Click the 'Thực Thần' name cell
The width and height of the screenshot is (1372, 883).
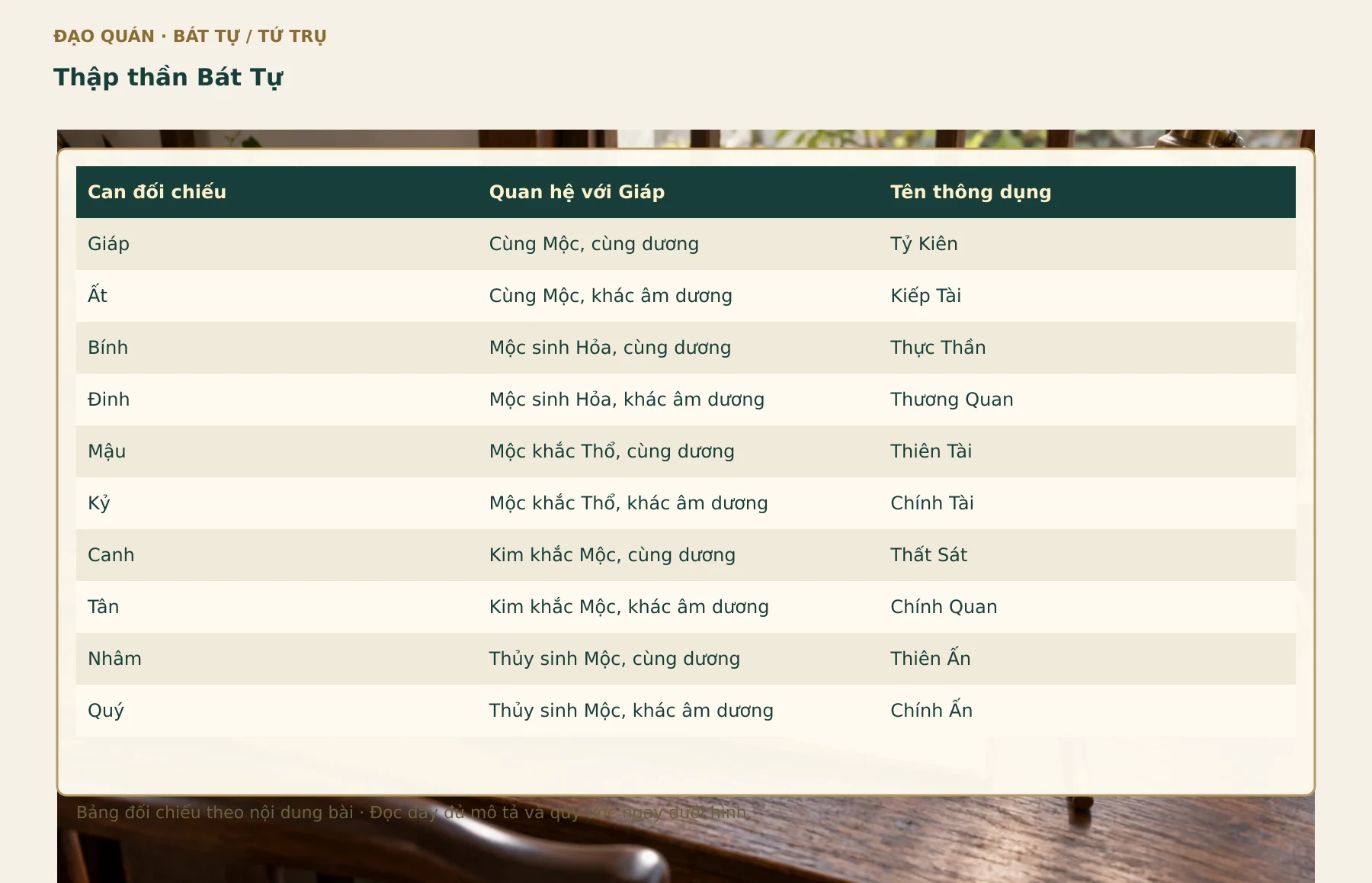(x=1088, y=348)
